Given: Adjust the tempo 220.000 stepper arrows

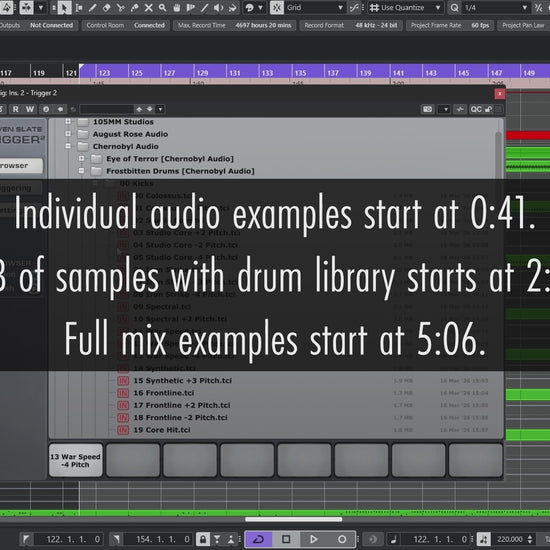Looking at the screenshot, I should point(530,539).
